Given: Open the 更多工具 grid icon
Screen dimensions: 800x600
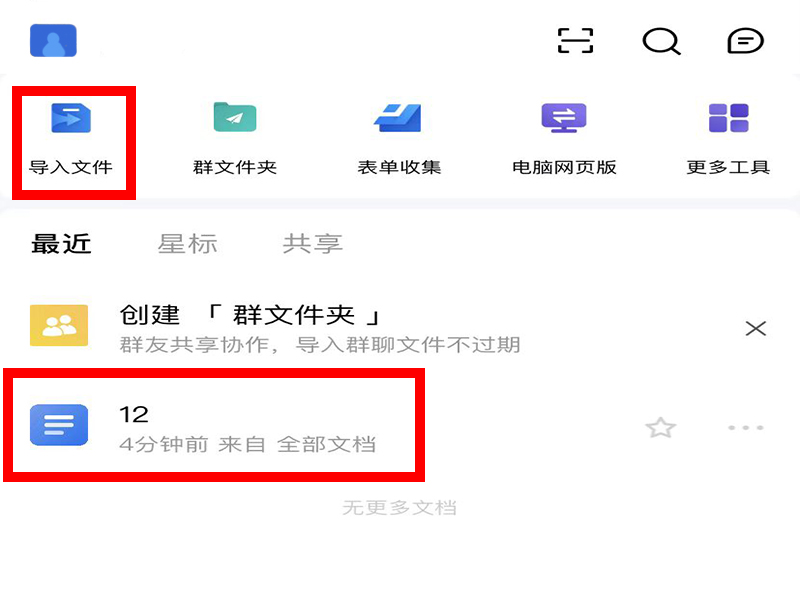Looking at the screenshot, I should pyautogui.click(x=729, y=118).
